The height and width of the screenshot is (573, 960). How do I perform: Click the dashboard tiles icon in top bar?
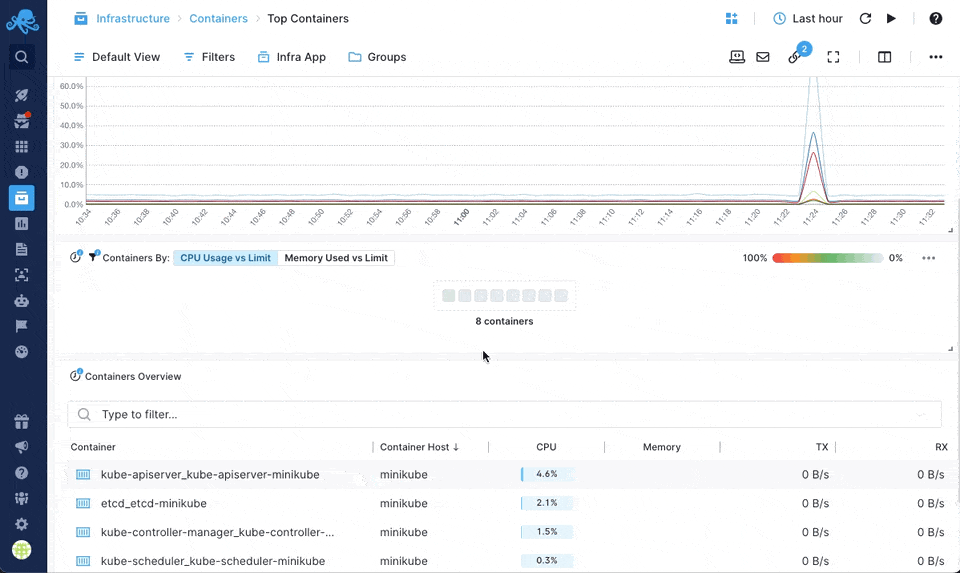pos(731,18)
